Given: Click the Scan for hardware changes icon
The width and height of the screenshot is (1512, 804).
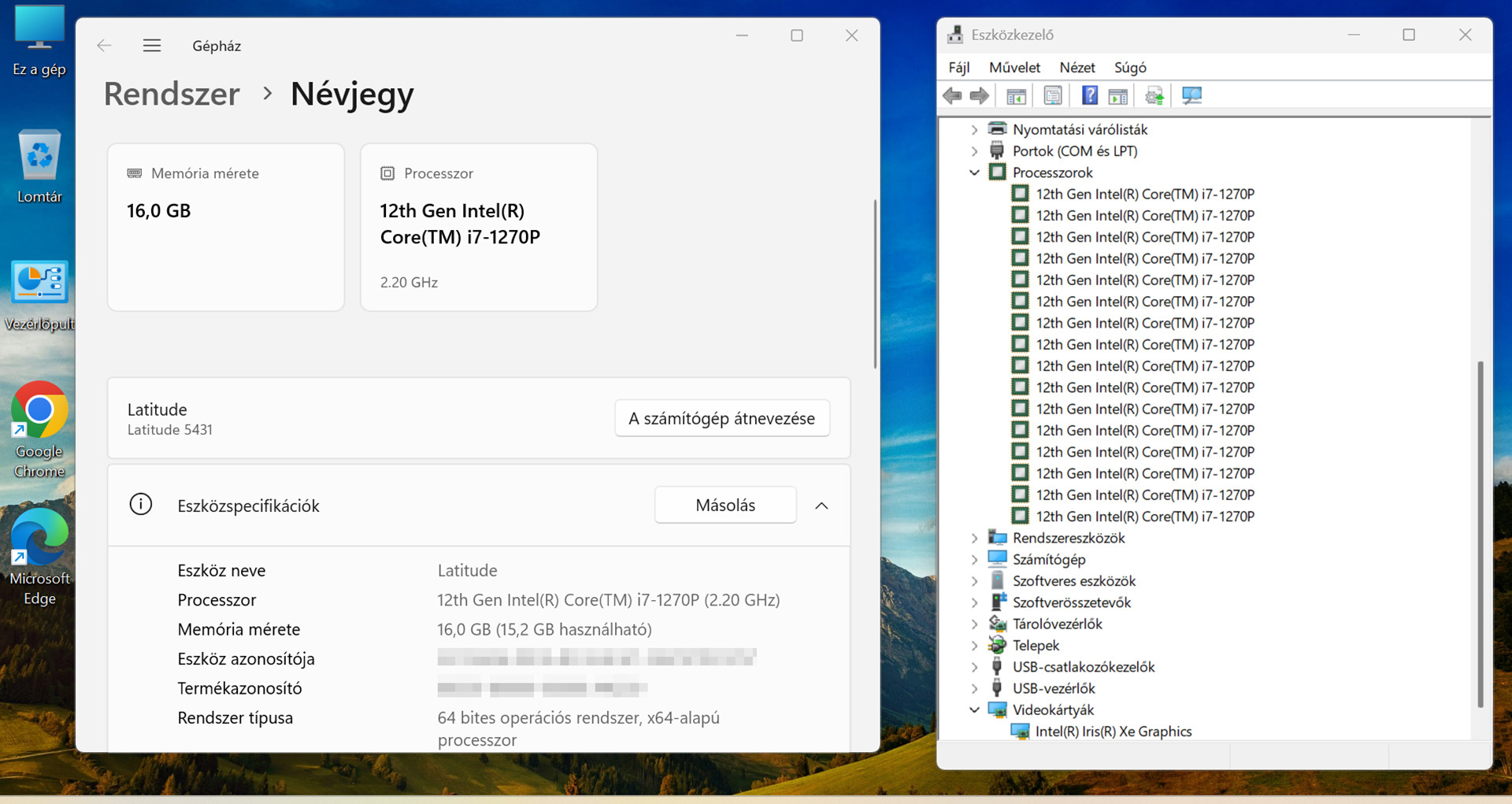Looking at the screenshot, I should coord(1192,96).
